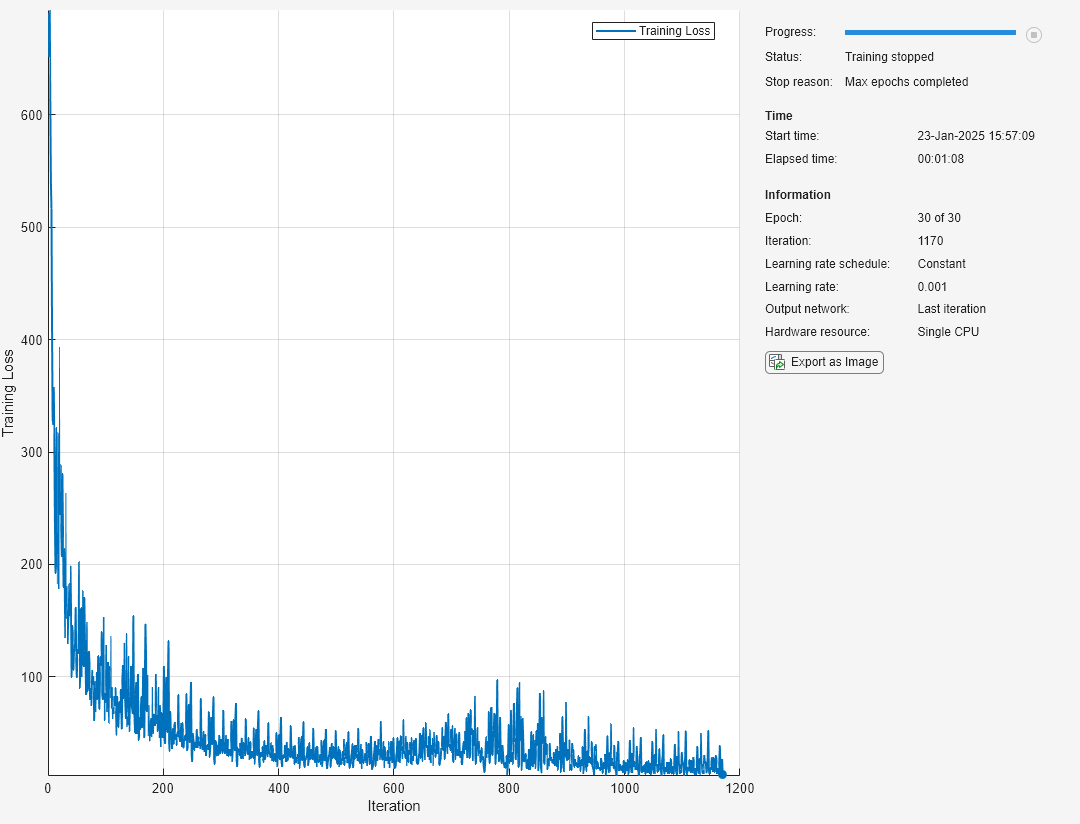The height and width of the screenshot is (824, 1080).
Task: Click the Max epochs completed stop reason
Action: tap(906, 82)
